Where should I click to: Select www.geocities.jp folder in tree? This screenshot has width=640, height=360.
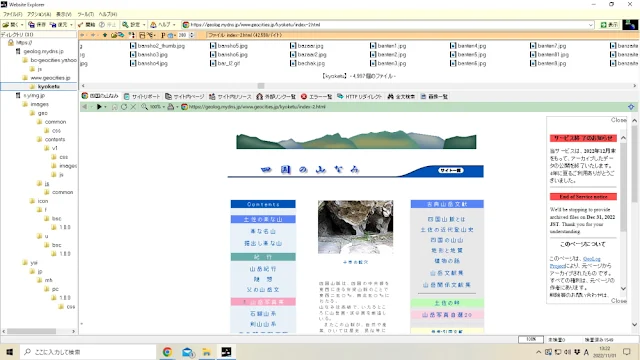[50, 78]
